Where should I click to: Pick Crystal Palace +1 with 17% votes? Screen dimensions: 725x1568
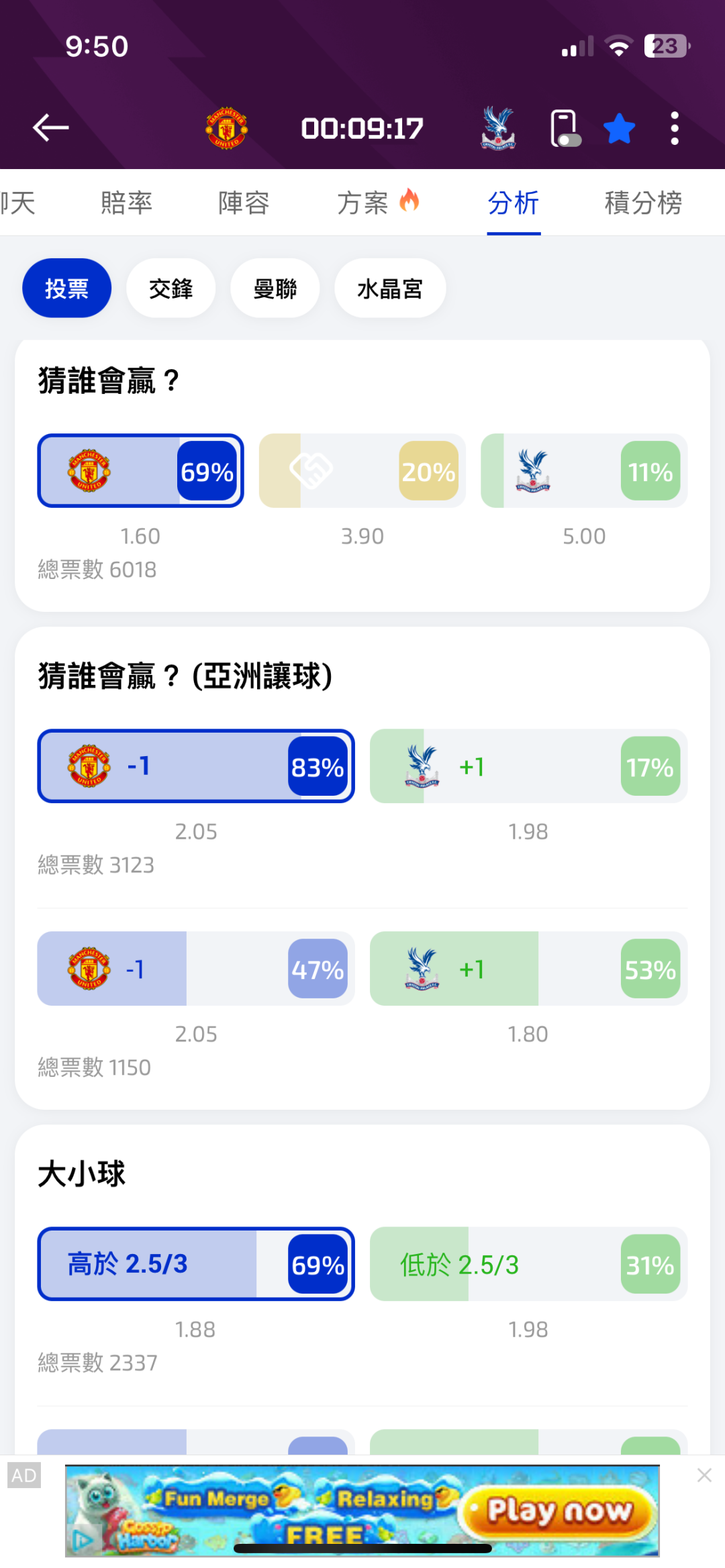(528, 766)
